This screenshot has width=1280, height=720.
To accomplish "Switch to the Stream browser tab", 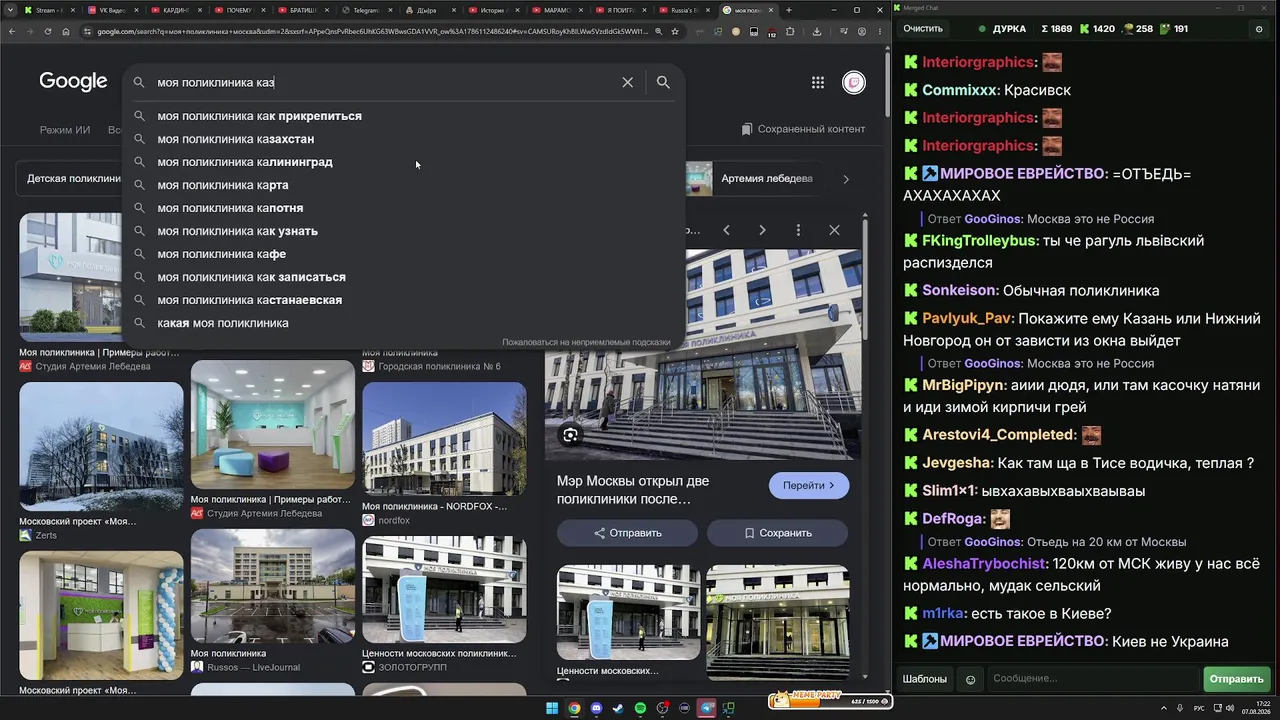I will (47, 10).
